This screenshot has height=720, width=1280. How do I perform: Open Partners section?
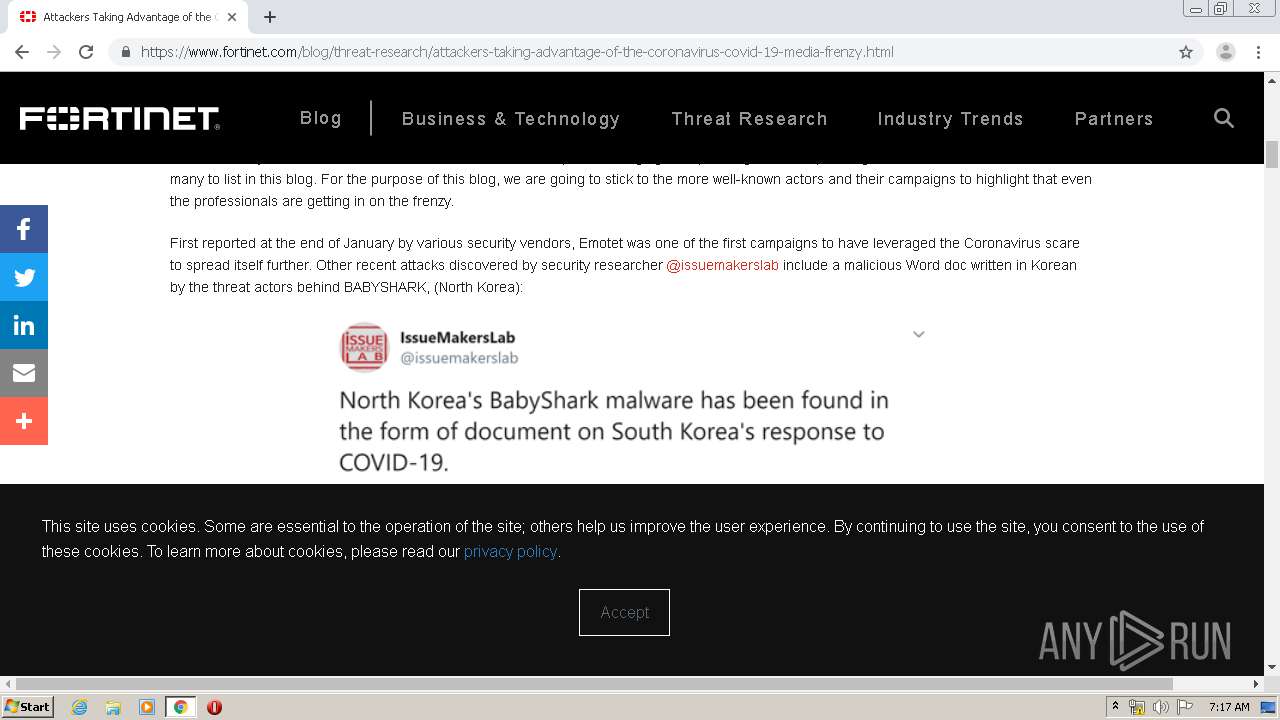(x=1114, y=119)
